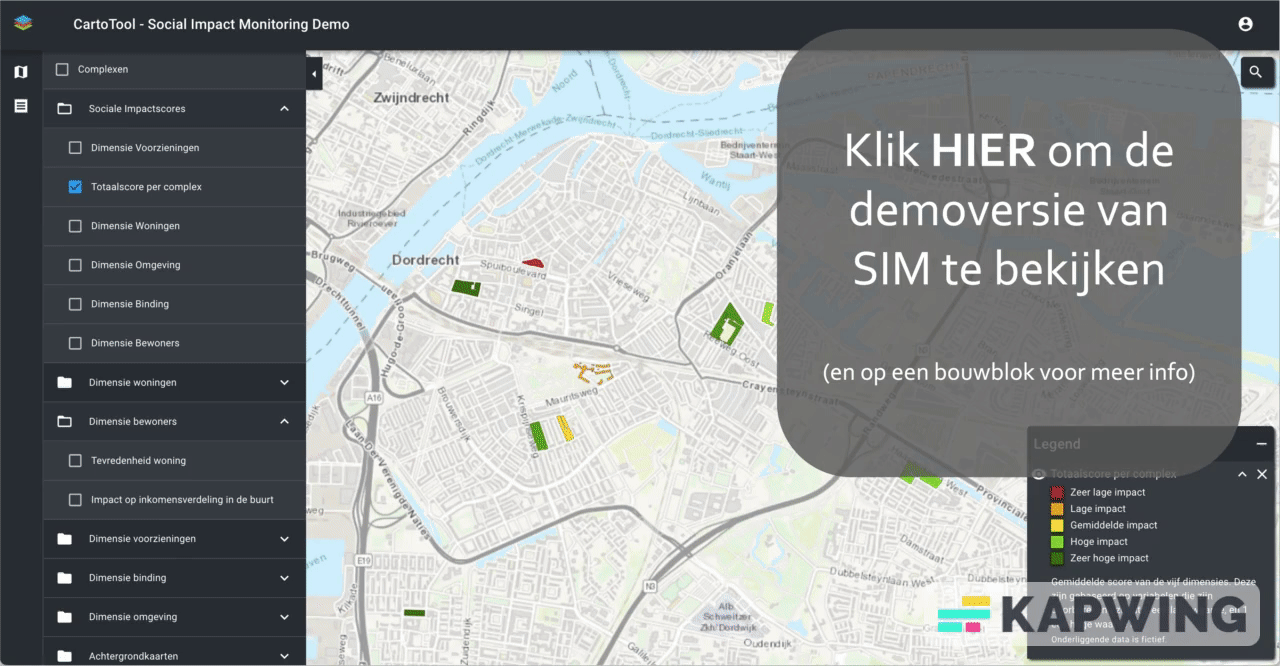Image resolution: width=1280 pixels, height=666 pixels.
Task: Open the user account menu icon
Action: (1245, 24)
